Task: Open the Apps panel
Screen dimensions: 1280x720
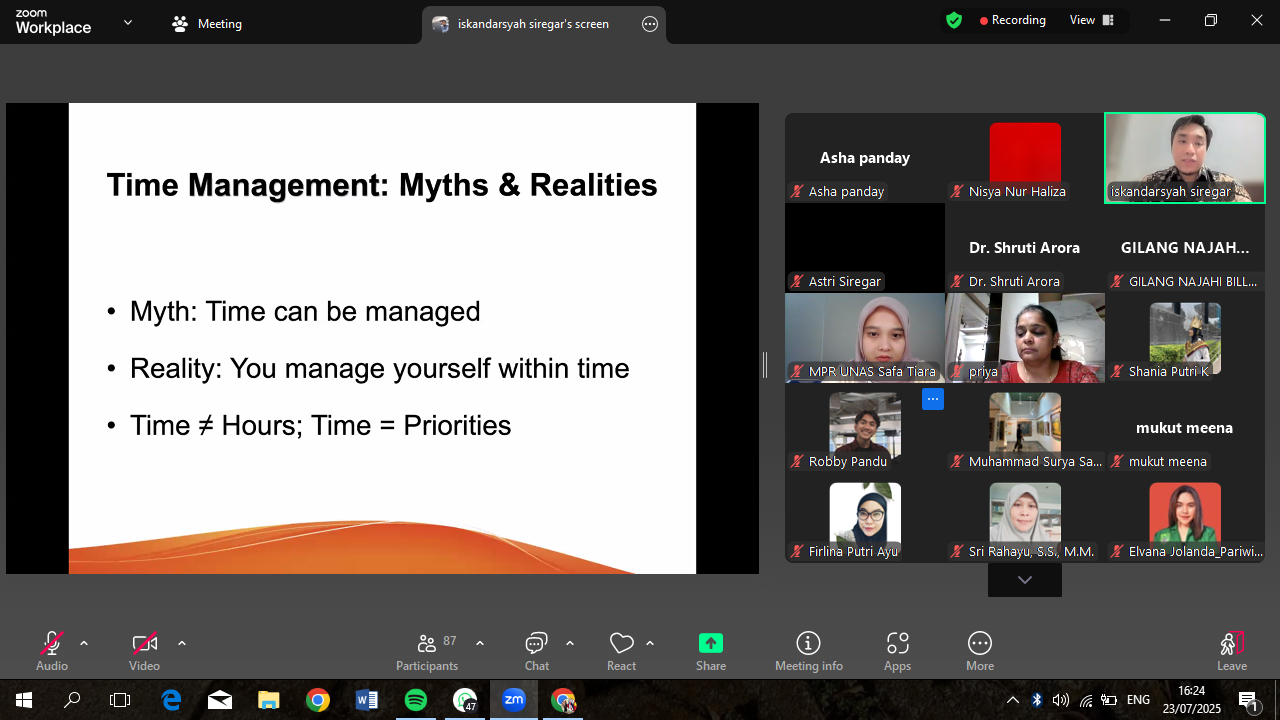Action: pos(897,651)
